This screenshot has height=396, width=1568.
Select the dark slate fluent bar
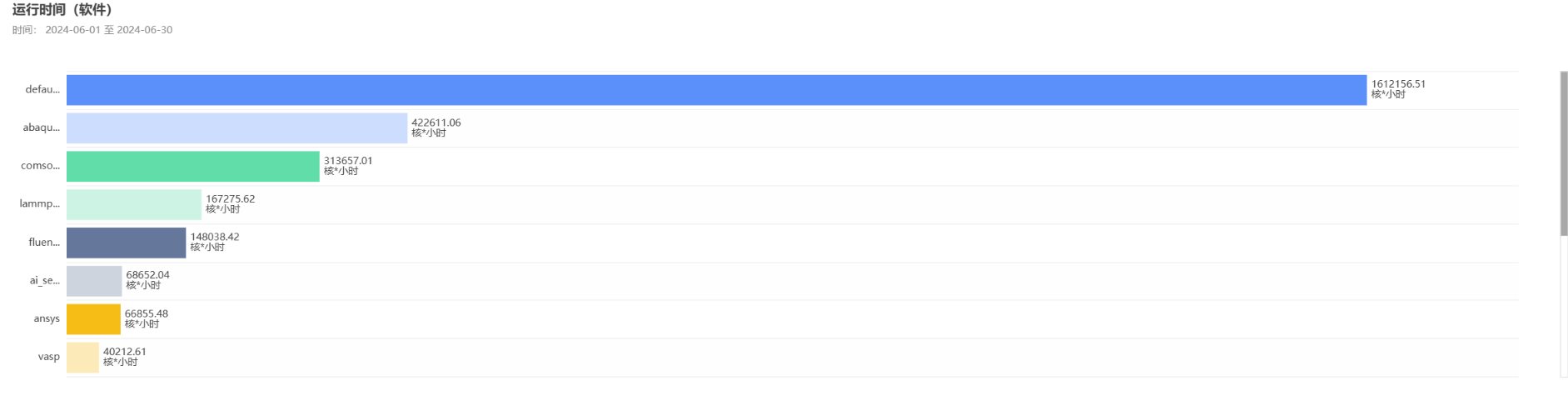click(126, 243)
